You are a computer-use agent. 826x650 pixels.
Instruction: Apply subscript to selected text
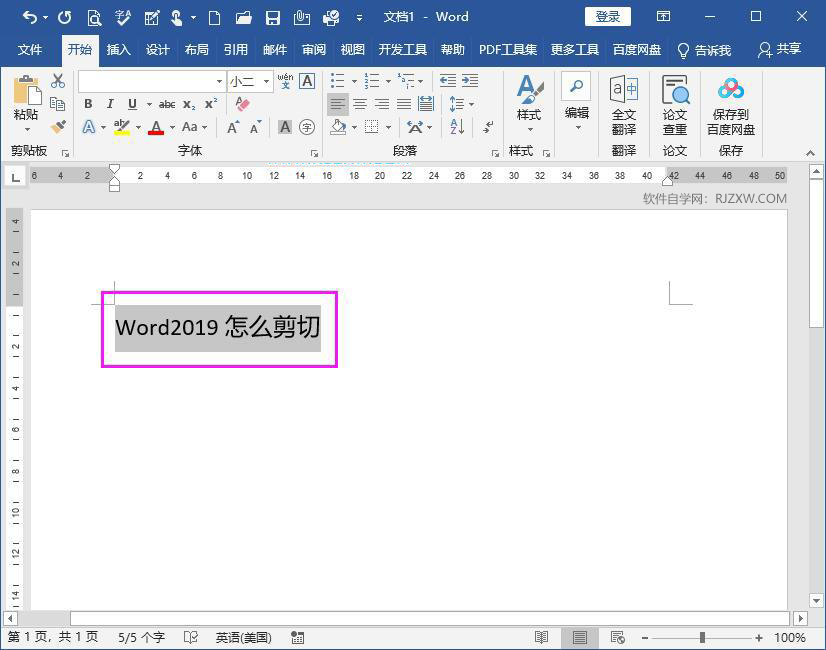point(188,103)
